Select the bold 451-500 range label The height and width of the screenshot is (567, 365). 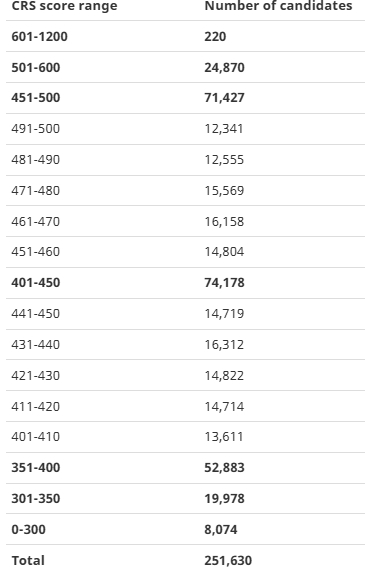pos(36,98)
